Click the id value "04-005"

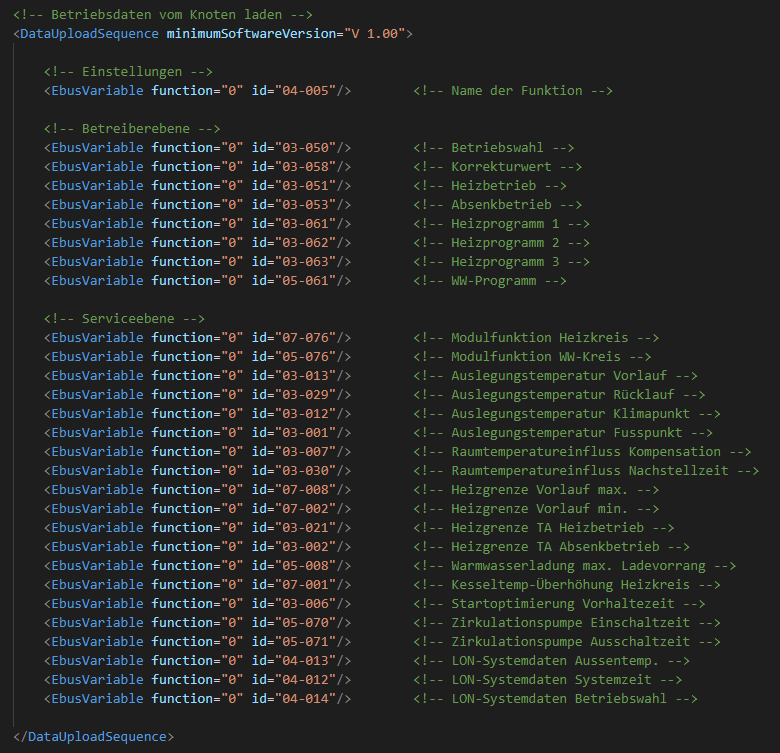point(305,91)
